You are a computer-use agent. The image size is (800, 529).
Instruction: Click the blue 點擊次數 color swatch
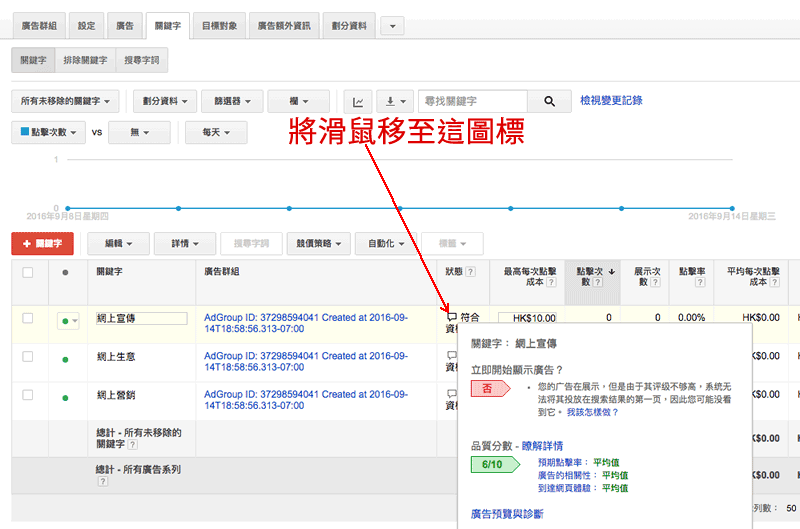[x=24, y=132]
